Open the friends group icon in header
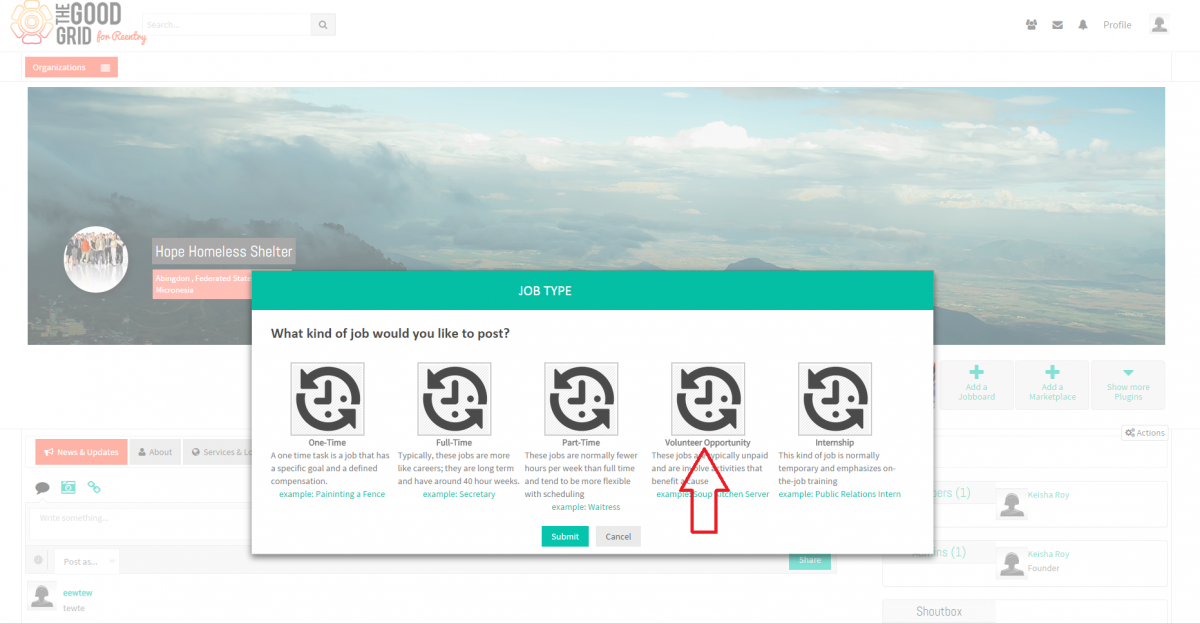 (1032, 25)
